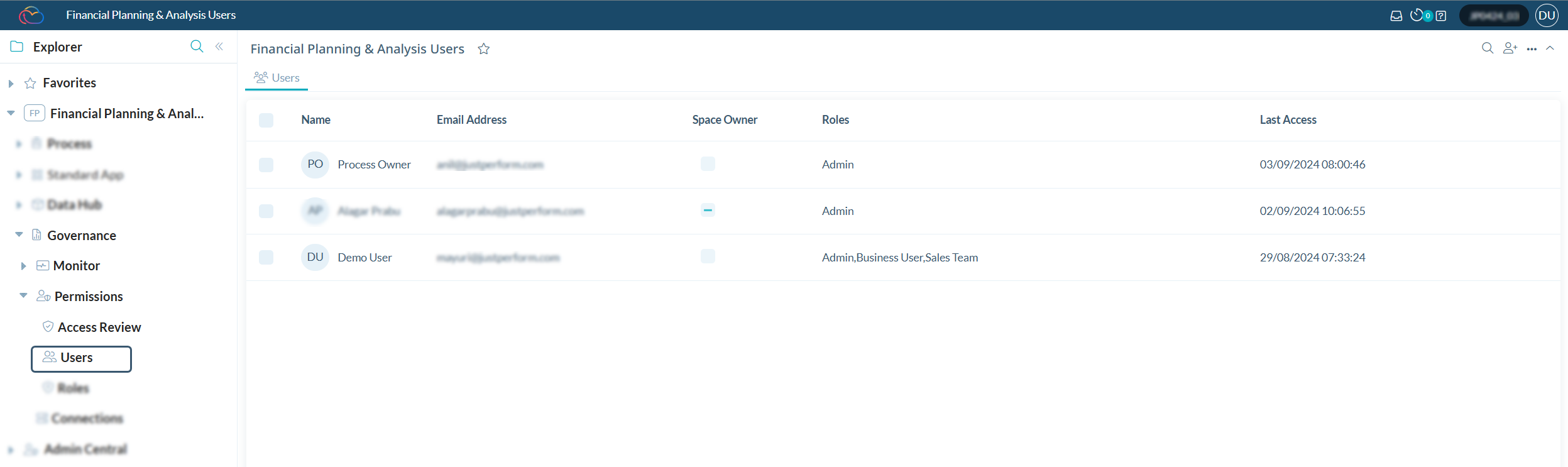Star the page as favorite
The image size is (1568, 467).
pos(483,49)
